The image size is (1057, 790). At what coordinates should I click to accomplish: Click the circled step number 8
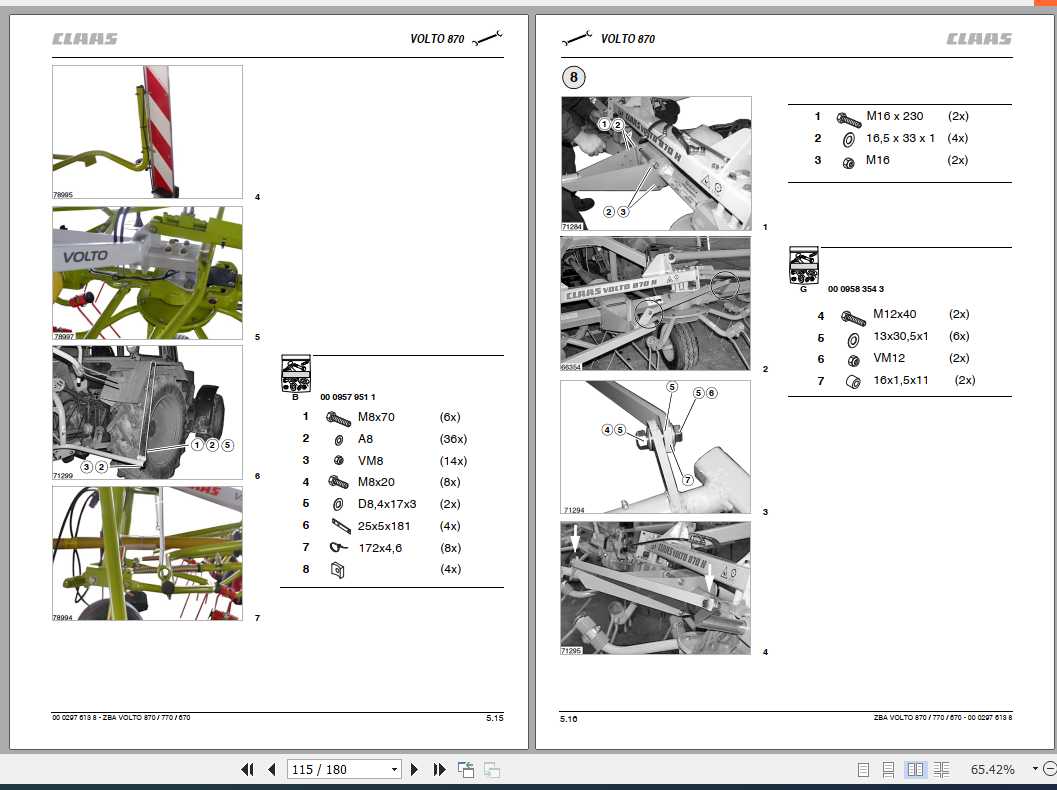[x=574, y=77]
